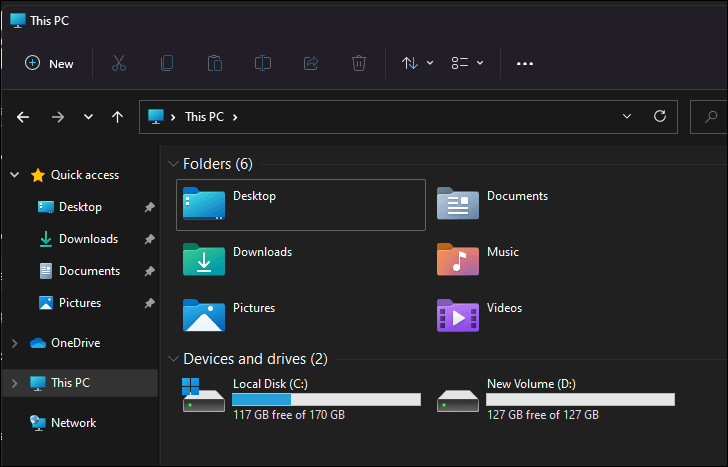Click New Volume (D:) usage bar
The width and height of the screenshot is (728, 467).
point(580,399)
